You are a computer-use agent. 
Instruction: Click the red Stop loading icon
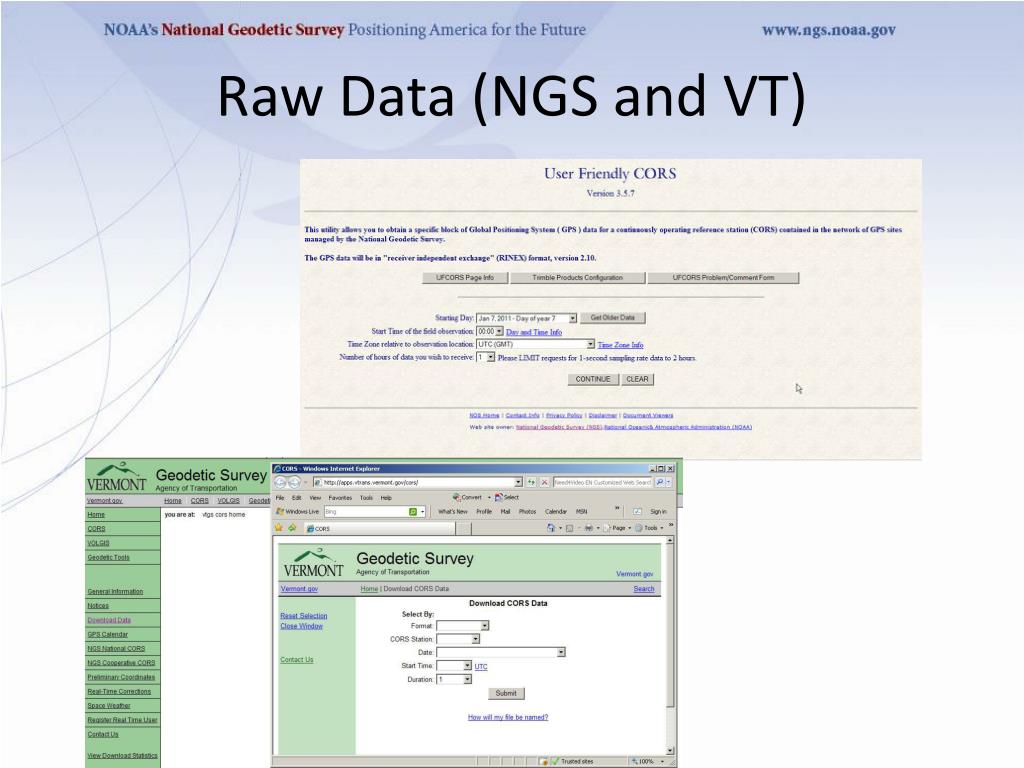545,482
